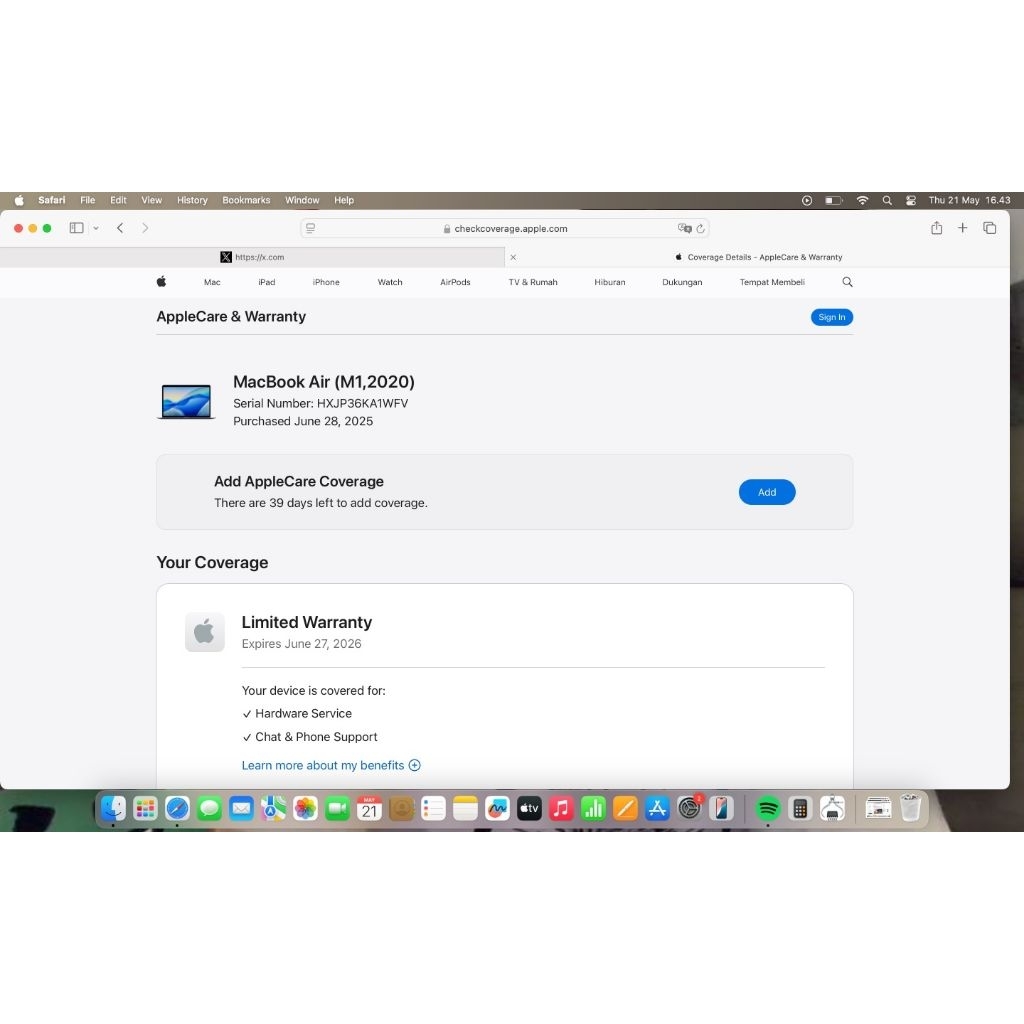Open App Store from the Dock

pos(658,808)
